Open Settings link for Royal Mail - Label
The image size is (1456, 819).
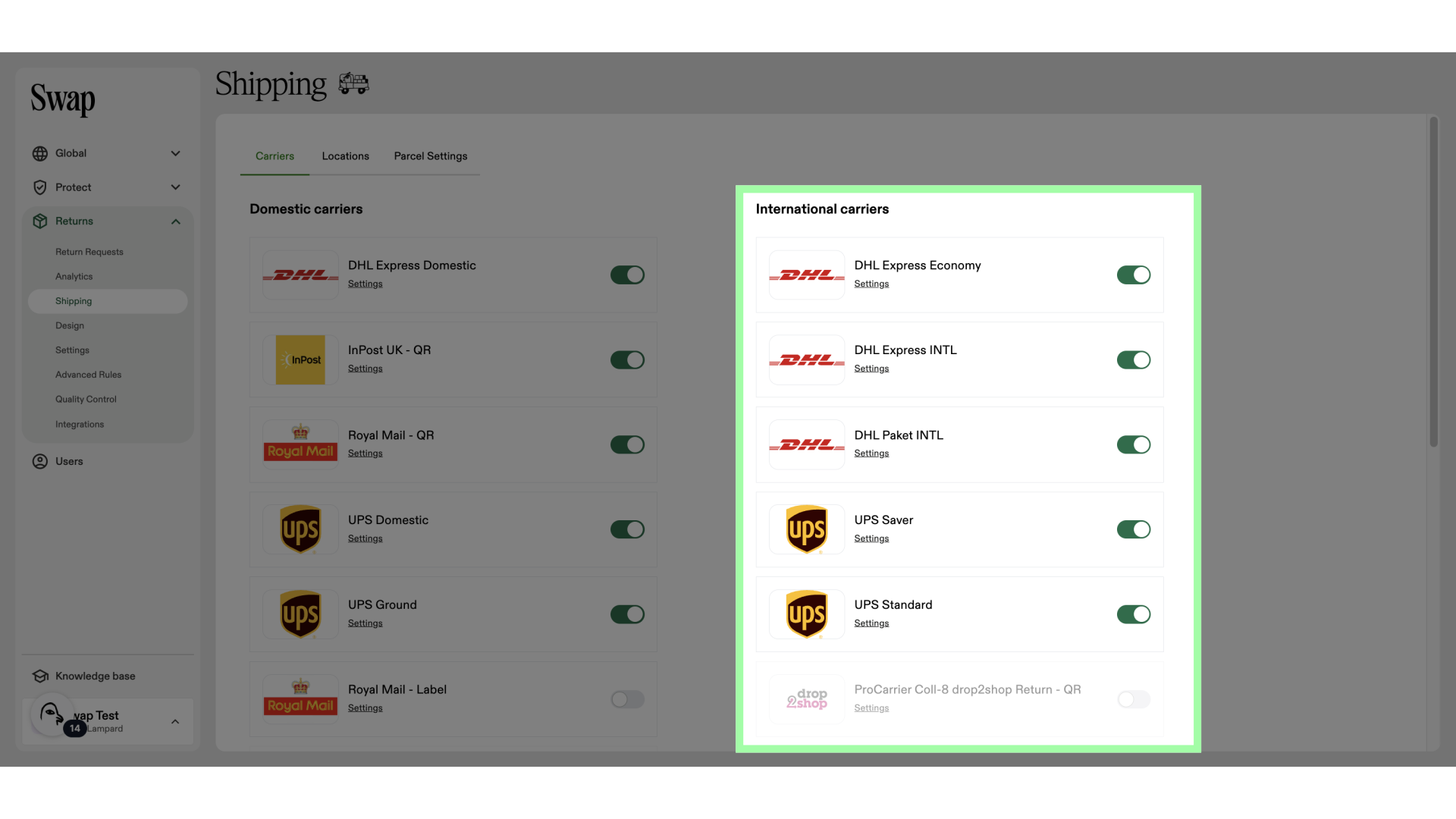coord(365,708)
